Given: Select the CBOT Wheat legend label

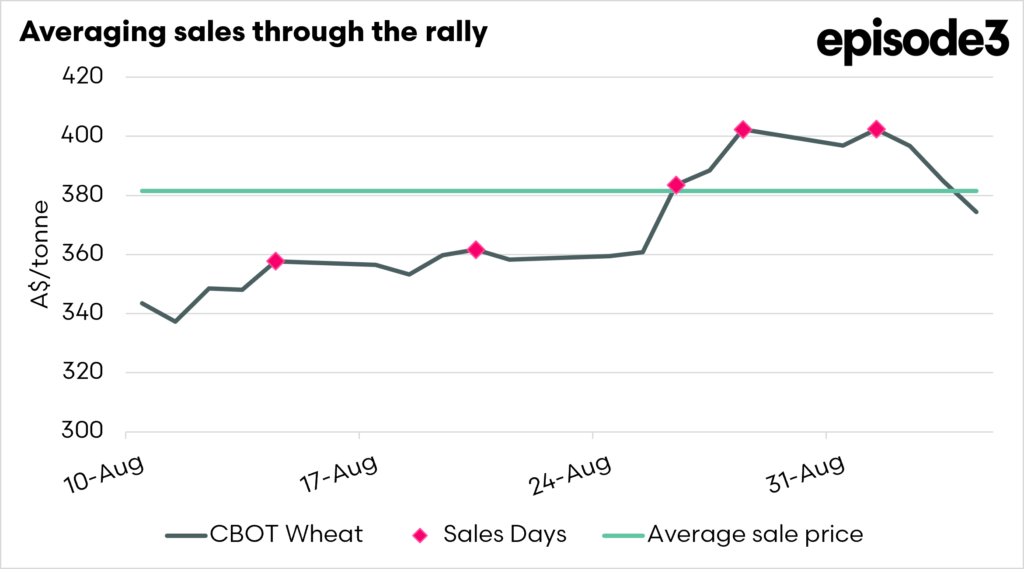Looking at the screenshot, I should 286,534.
